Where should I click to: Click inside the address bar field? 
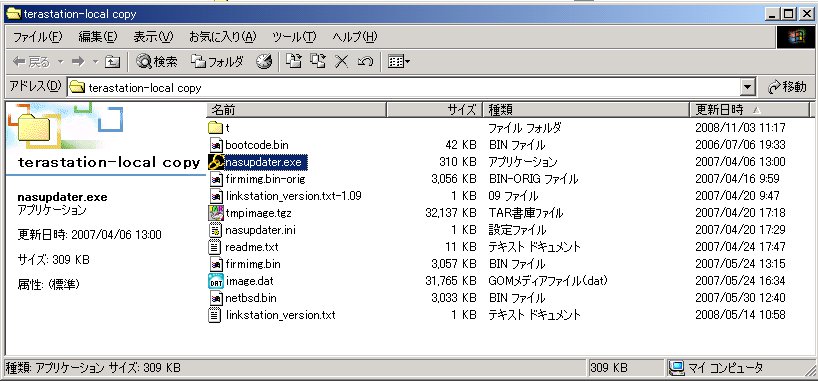404,87
